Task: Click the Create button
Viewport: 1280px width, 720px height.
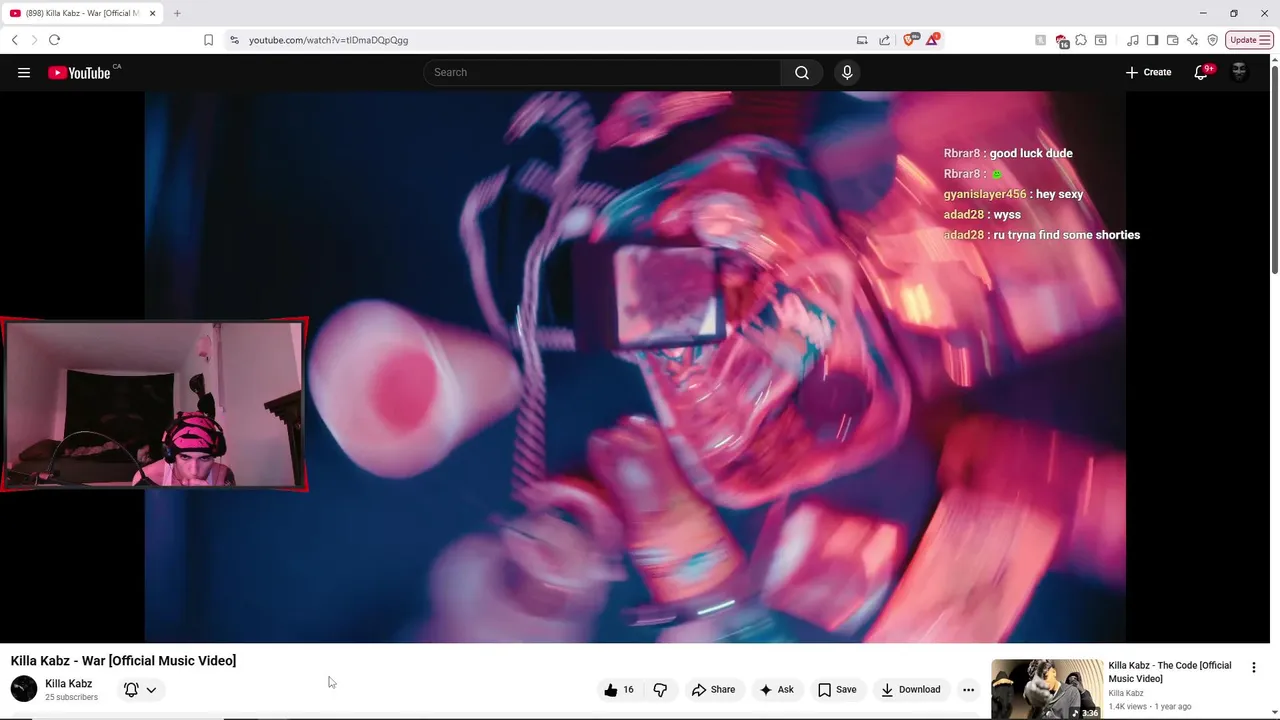Action: 1148,72
